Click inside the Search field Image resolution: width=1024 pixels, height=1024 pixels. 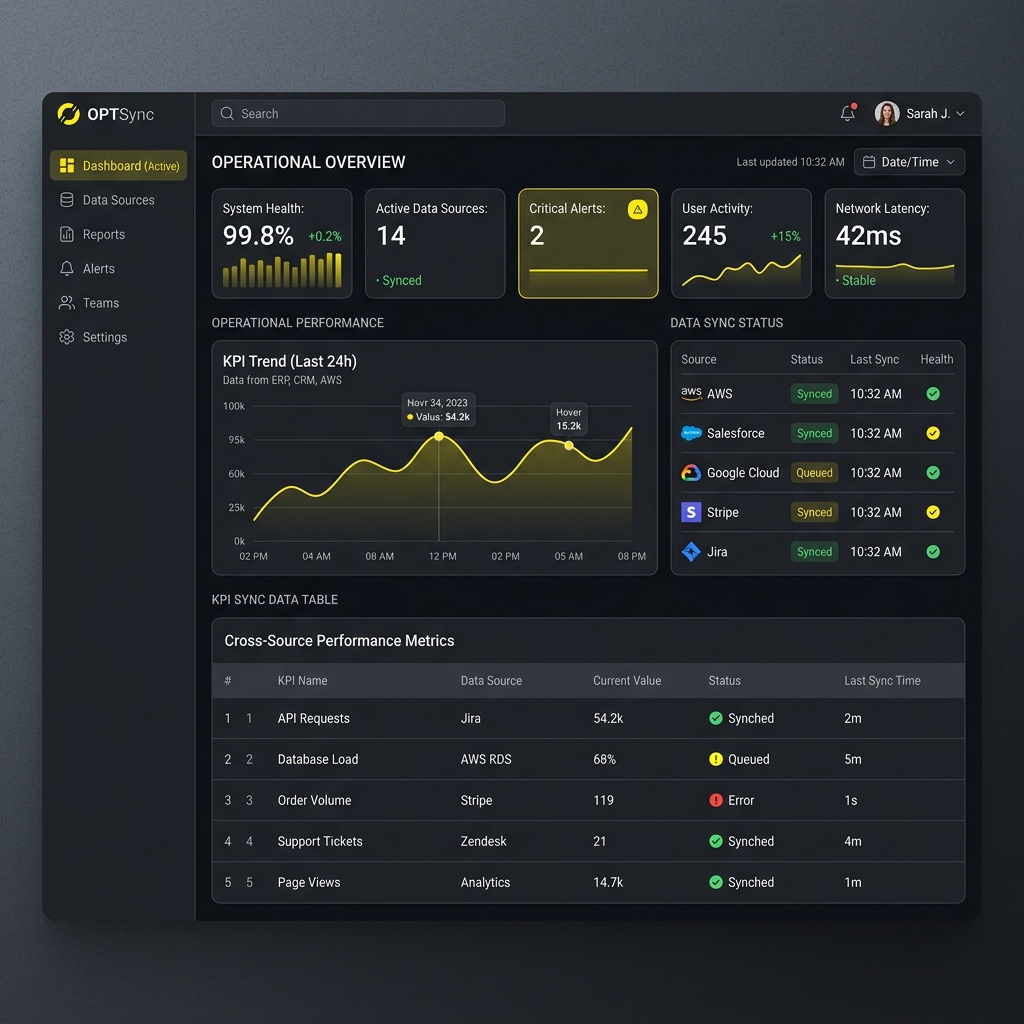coord(358,114)
